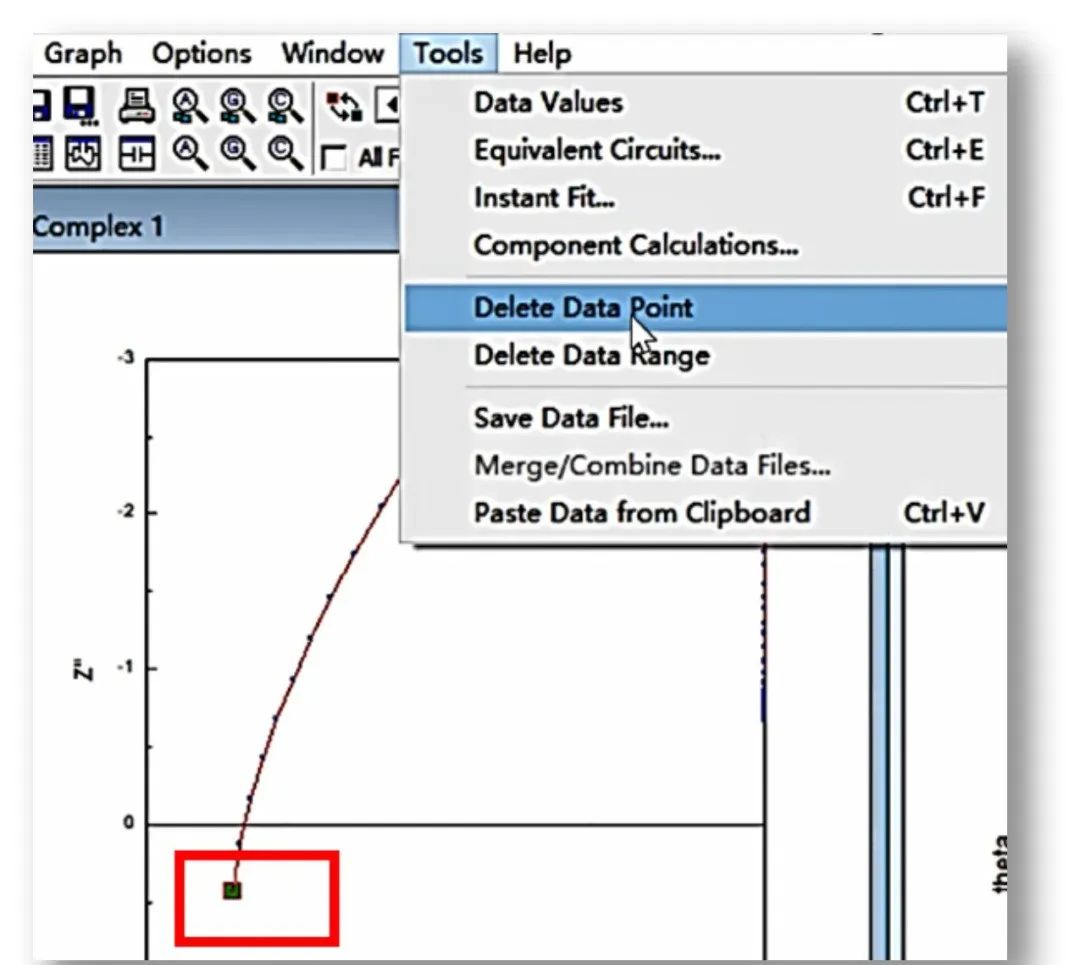
Task: Open the waveform fit window icon
Action: tap(83, 153)
